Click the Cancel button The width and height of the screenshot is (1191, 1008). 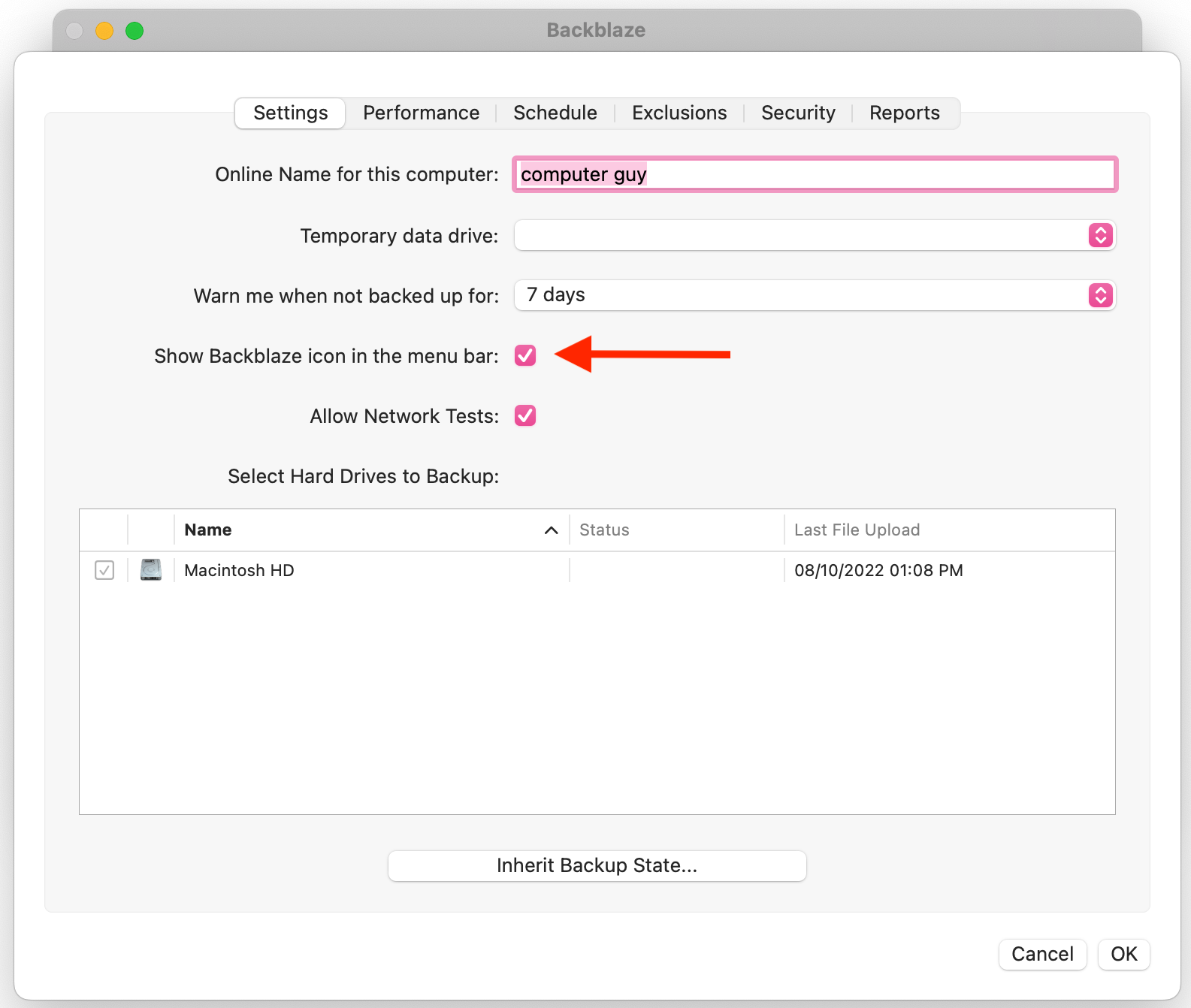[x=1042, y=954]
